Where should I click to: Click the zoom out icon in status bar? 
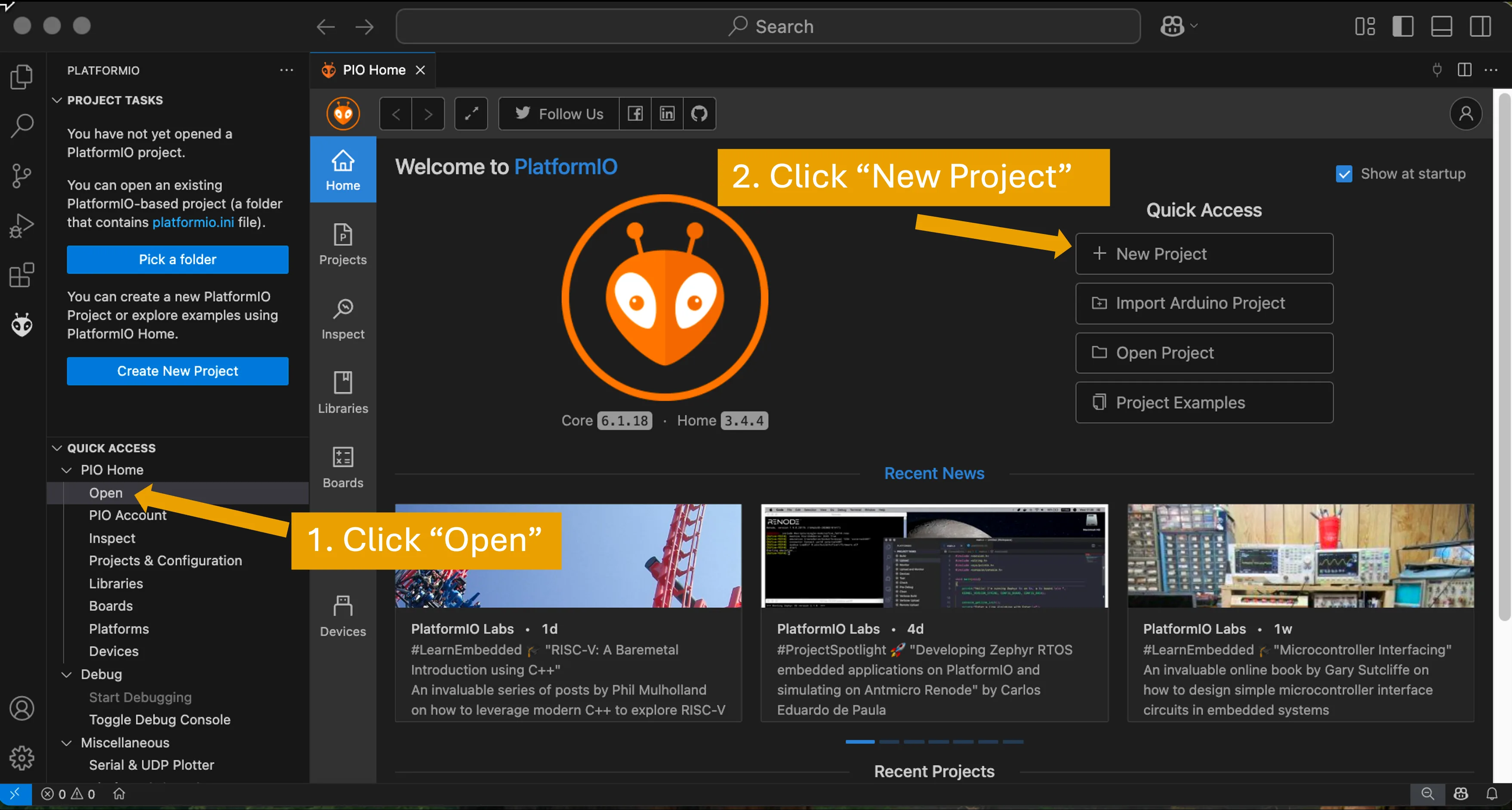(x=1427, y=794)
